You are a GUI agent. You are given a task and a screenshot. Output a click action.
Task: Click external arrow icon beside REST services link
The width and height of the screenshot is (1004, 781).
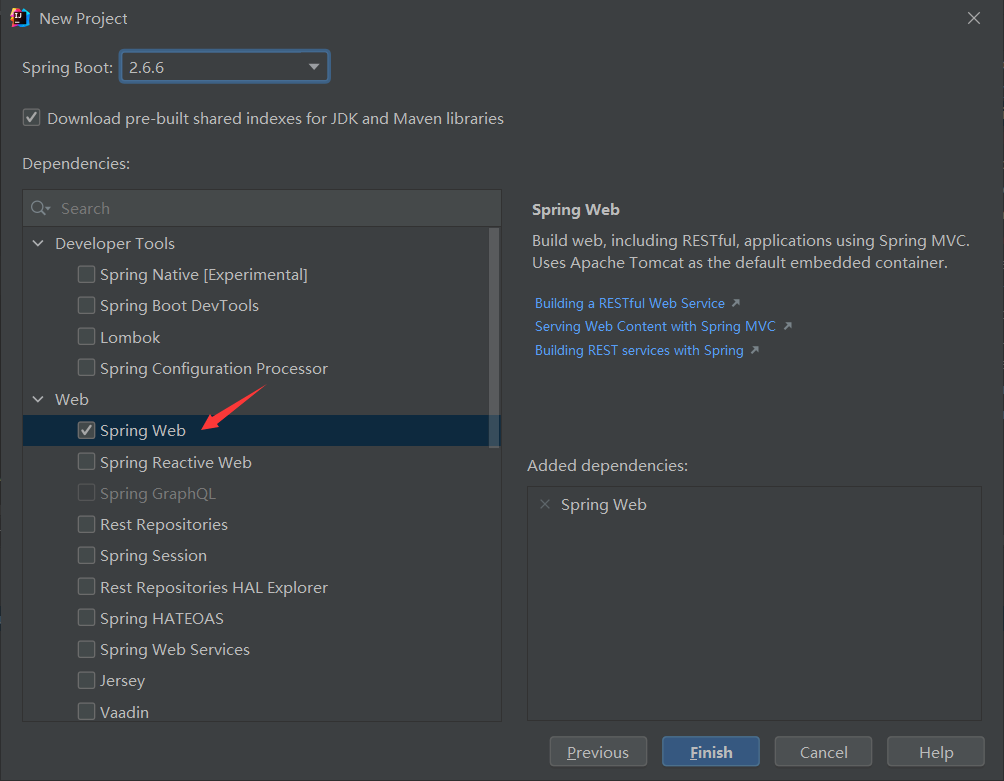pos(755,350)
